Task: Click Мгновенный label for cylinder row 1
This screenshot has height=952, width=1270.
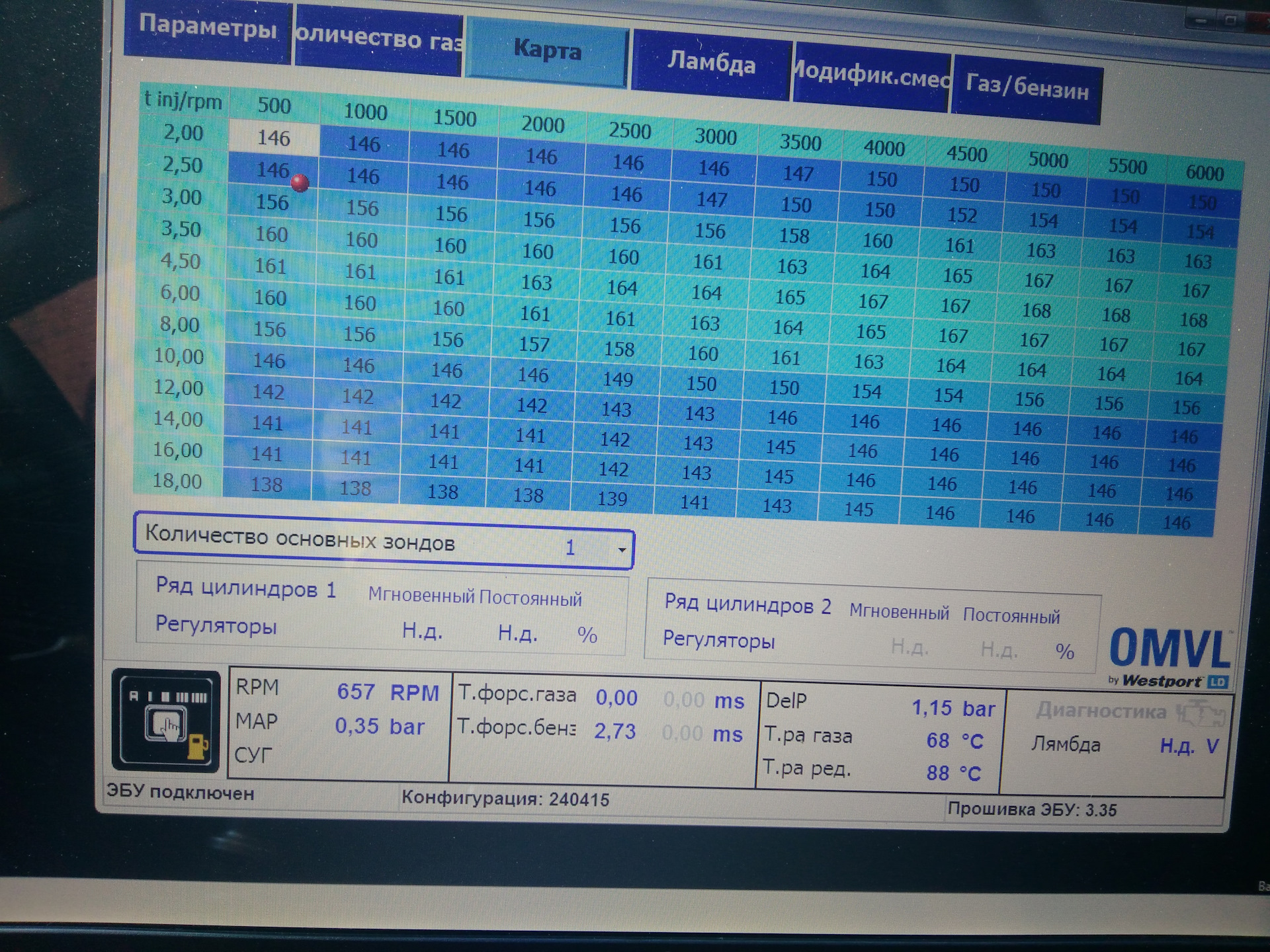Action: [x=421, y=595]
